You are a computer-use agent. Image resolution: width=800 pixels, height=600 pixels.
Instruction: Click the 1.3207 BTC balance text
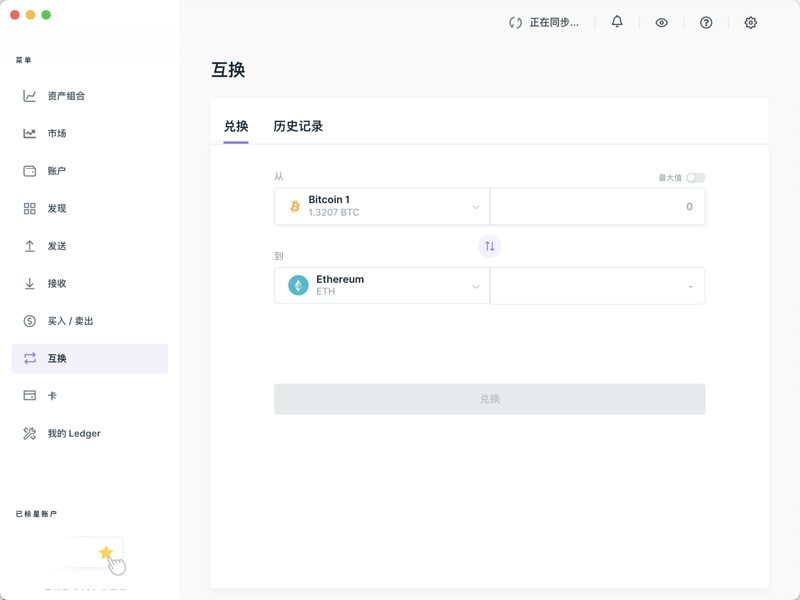tap(334, 212)
